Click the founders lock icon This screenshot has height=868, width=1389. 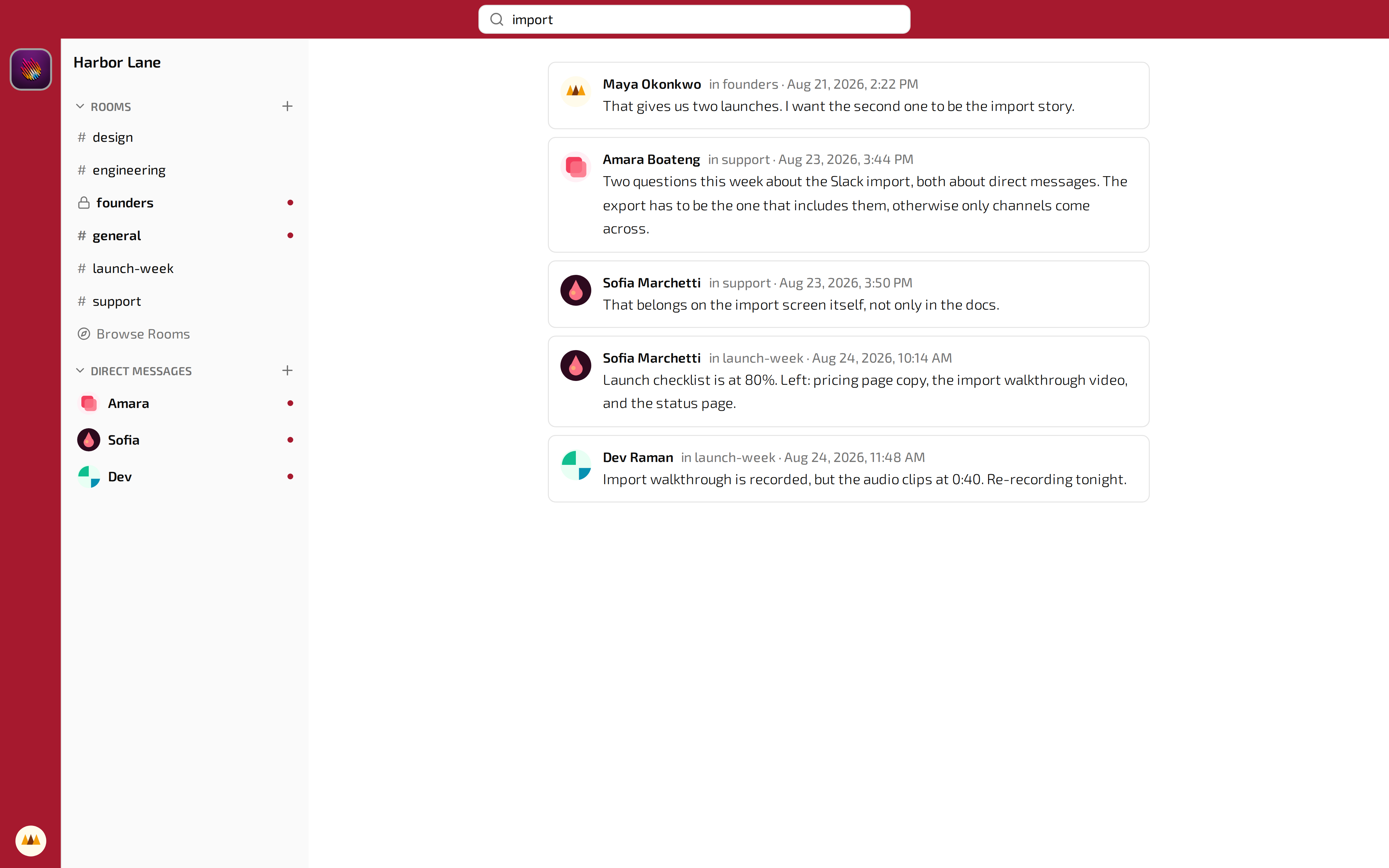pos(84,203)
